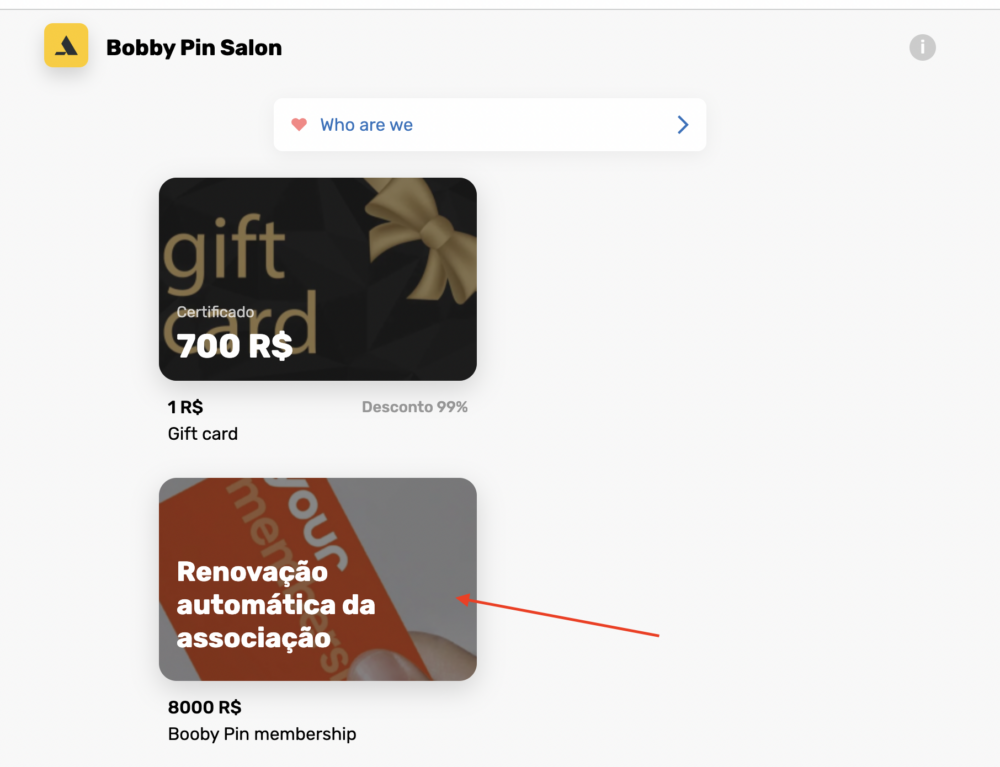Select the "8000 R$" membership price
Viewport: 1000px width, 767px height.
(x=205, y=707)
